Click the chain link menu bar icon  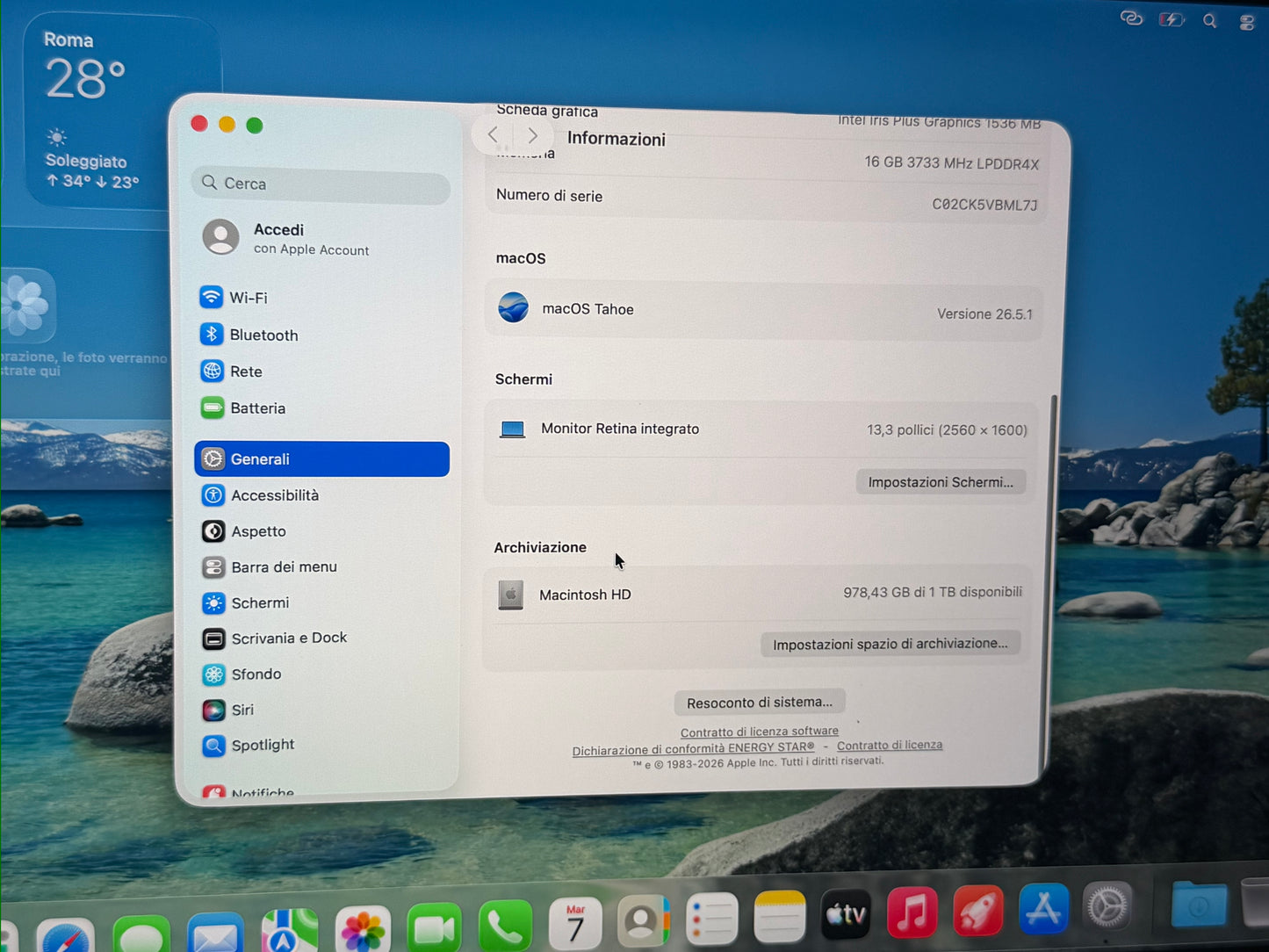pyautogui.click(x=1132, y=18)
